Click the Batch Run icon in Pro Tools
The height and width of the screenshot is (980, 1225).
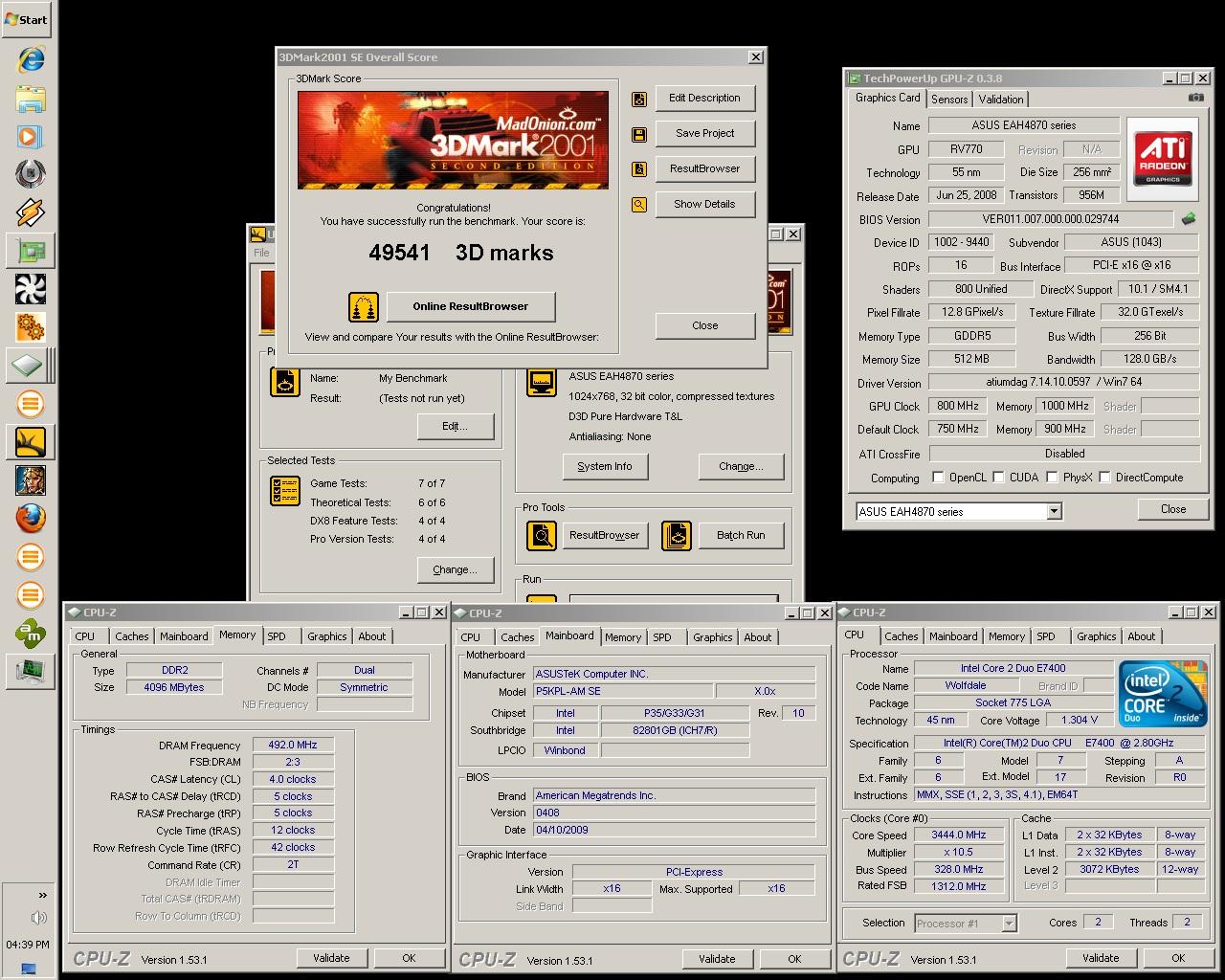677,536
